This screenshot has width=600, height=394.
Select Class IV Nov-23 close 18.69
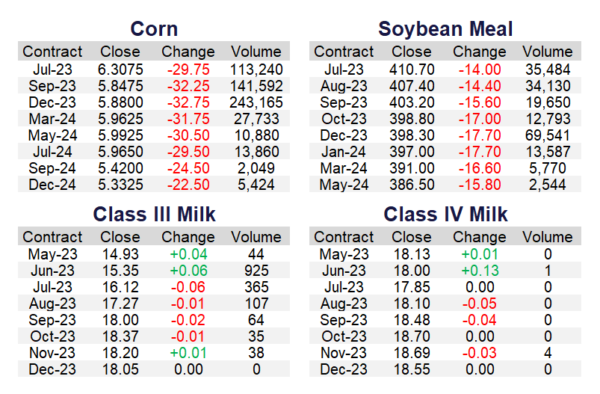[x=412, y=353]
